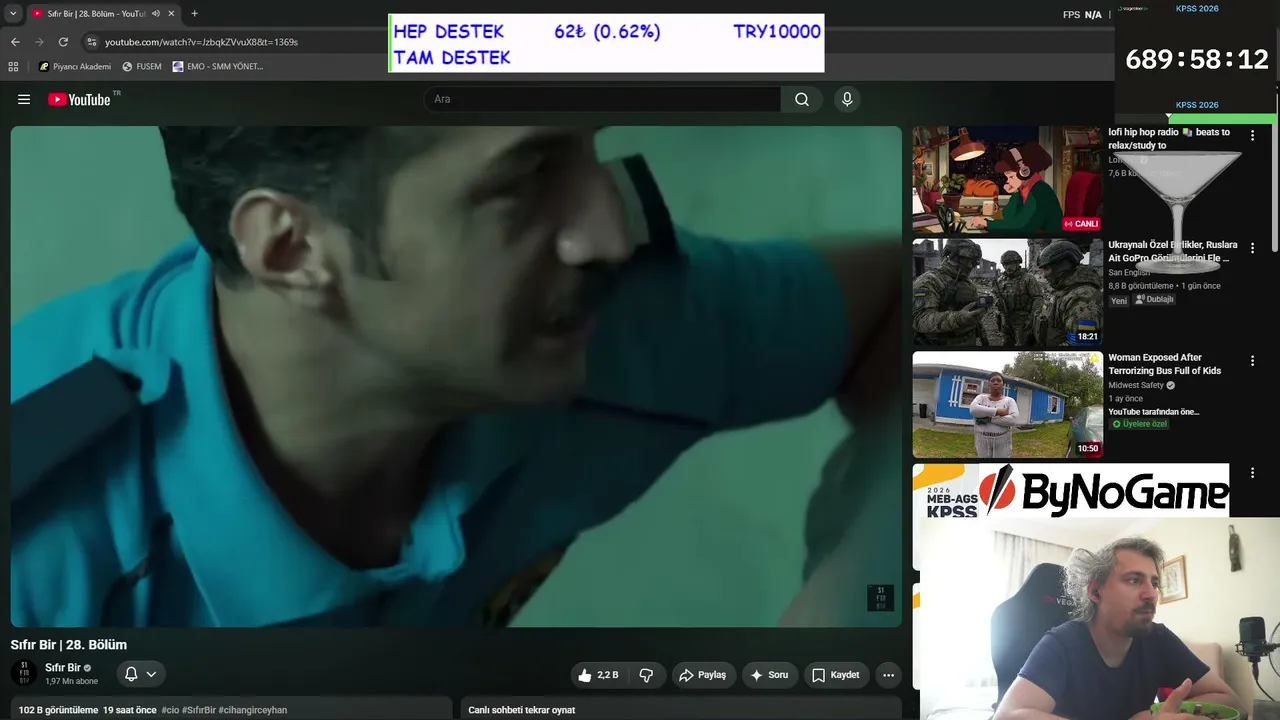
Task: Visit the Midwest Safety channel
Action: click(1136, 385)
